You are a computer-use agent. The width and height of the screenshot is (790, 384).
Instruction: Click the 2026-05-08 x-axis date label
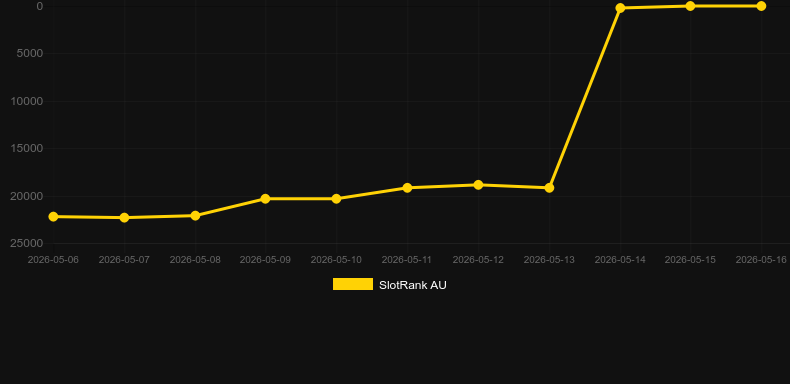pos(195,260)
